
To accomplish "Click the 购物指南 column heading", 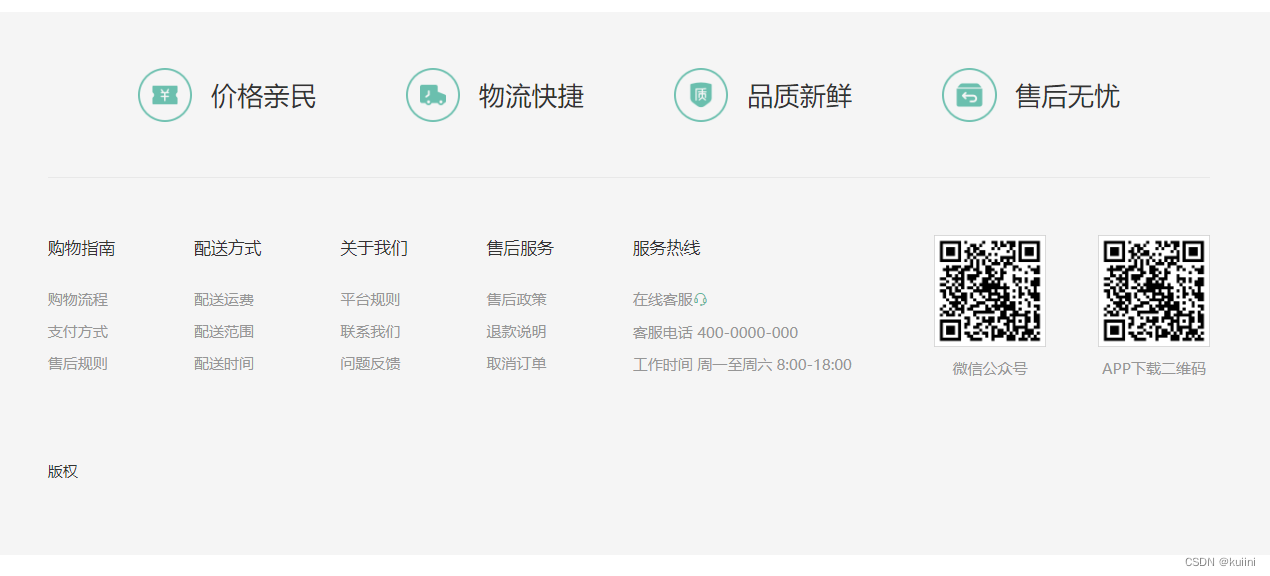I will point(81,248).
